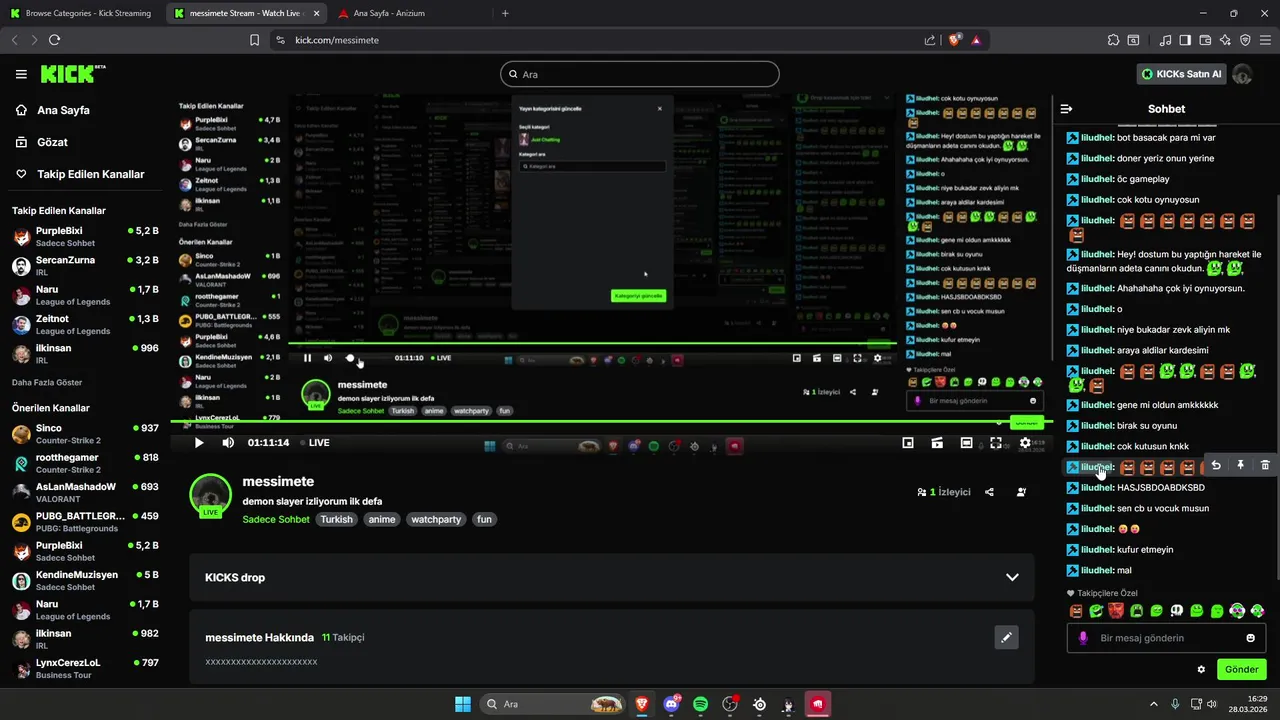
Task: Open chat settings gear below message box
Action: pos(1201,669)
